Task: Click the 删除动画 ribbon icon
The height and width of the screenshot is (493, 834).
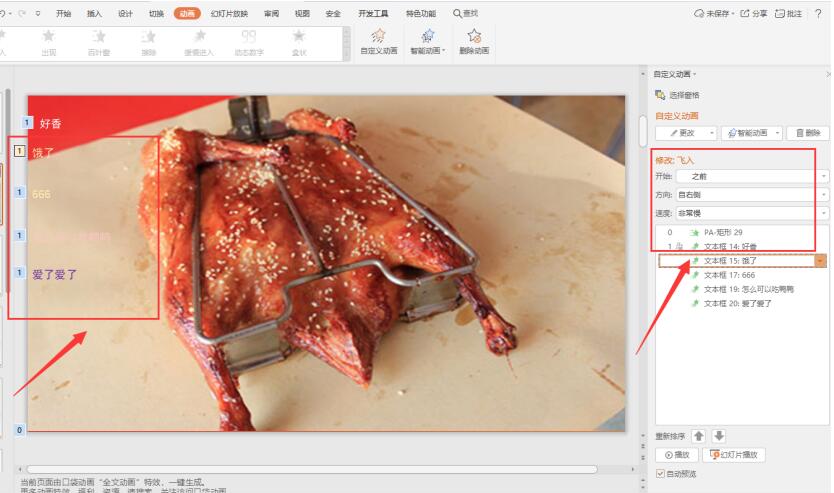Action: [473, 36]
